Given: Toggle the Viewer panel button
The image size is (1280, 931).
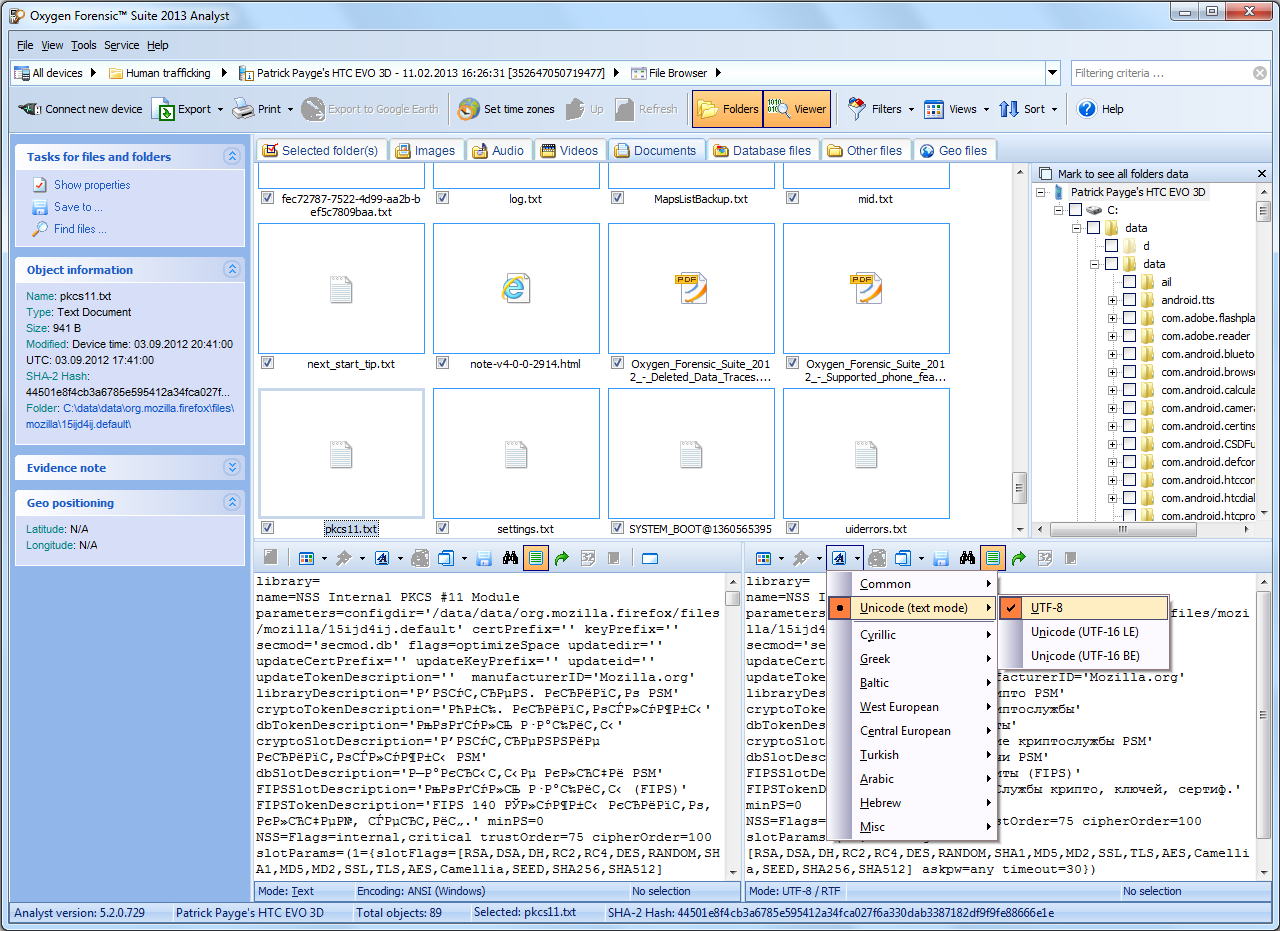Looking at the screenshot, I should pos(797,109).
